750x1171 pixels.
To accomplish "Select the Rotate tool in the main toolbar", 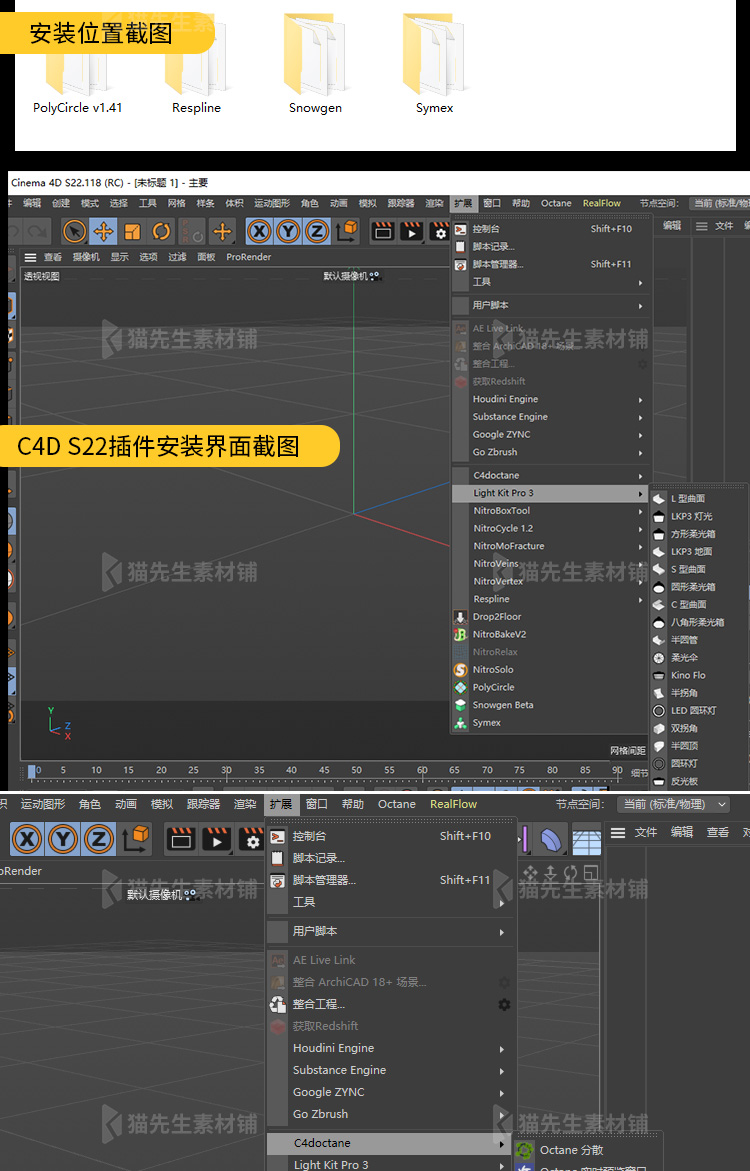I will point(161,232).
